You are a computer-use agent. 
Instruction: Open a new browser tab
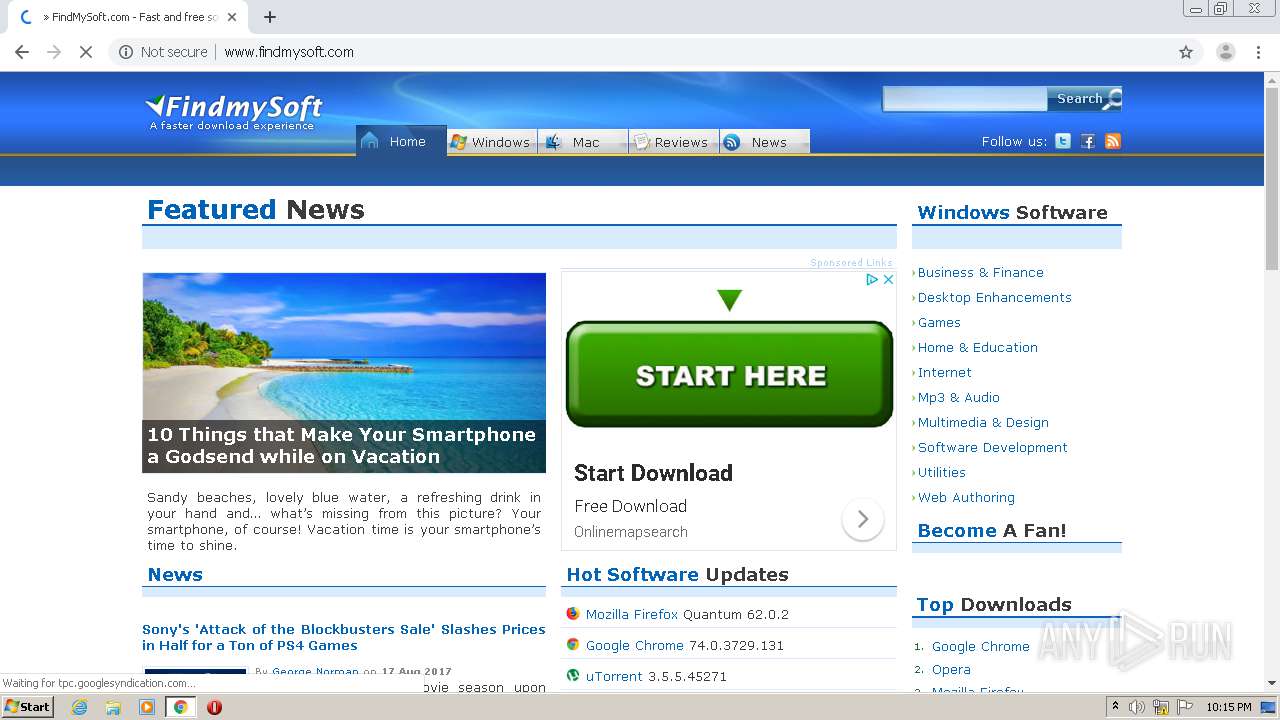pos(270,17)
